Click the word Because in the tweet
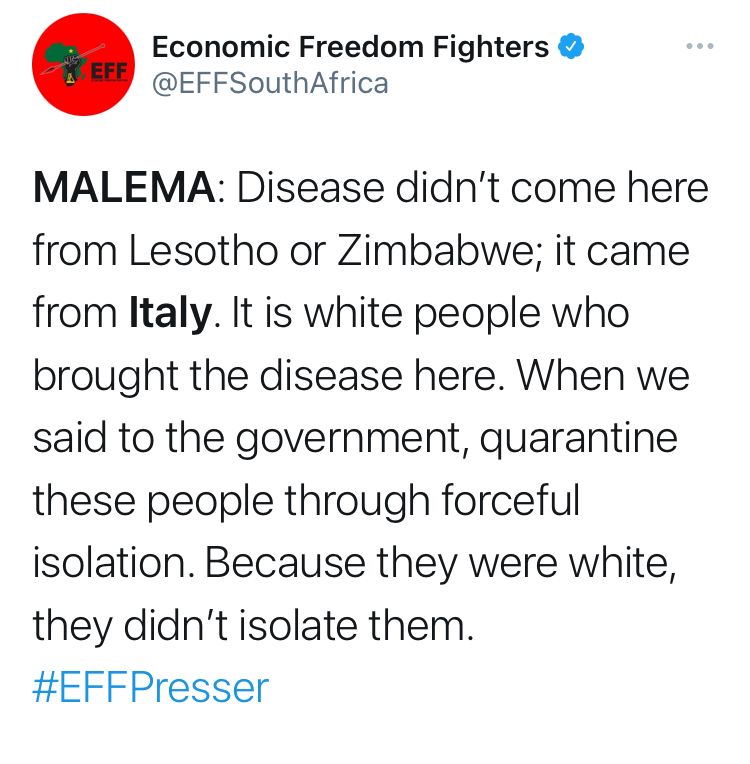The width and height of the screenshot is (750, 764). (x=285, y=563)
